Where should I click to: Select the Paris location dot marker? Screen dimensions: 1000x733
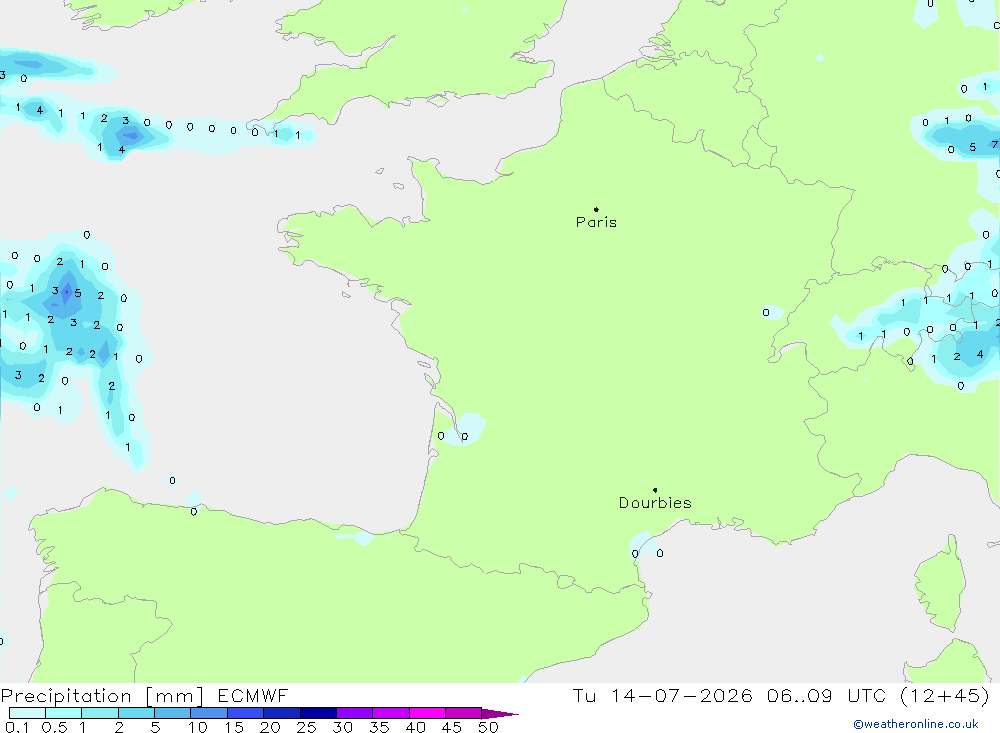[596, 209]
